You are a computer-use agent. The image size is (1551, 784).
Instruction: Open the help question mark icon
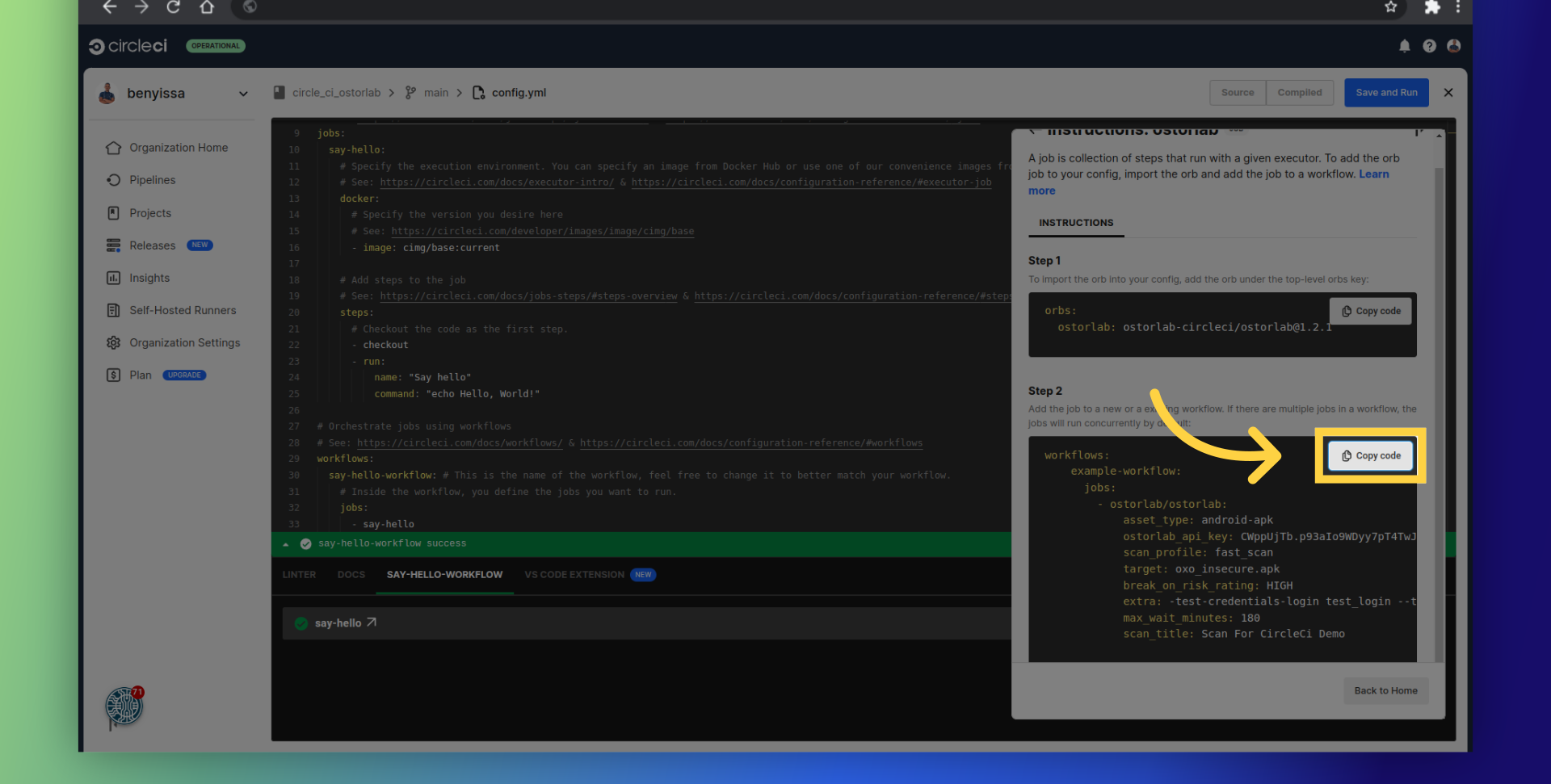1429,46
